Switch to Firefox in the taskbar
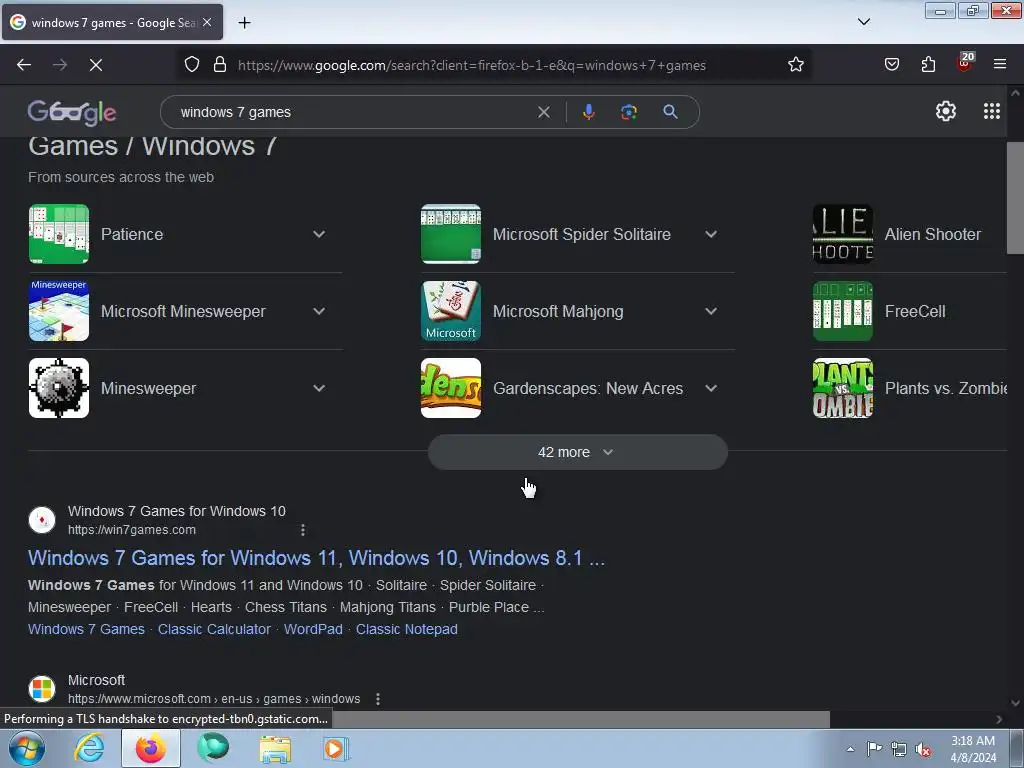The width and height of the screenshot is (1024, 768). (x=150, y=748)
